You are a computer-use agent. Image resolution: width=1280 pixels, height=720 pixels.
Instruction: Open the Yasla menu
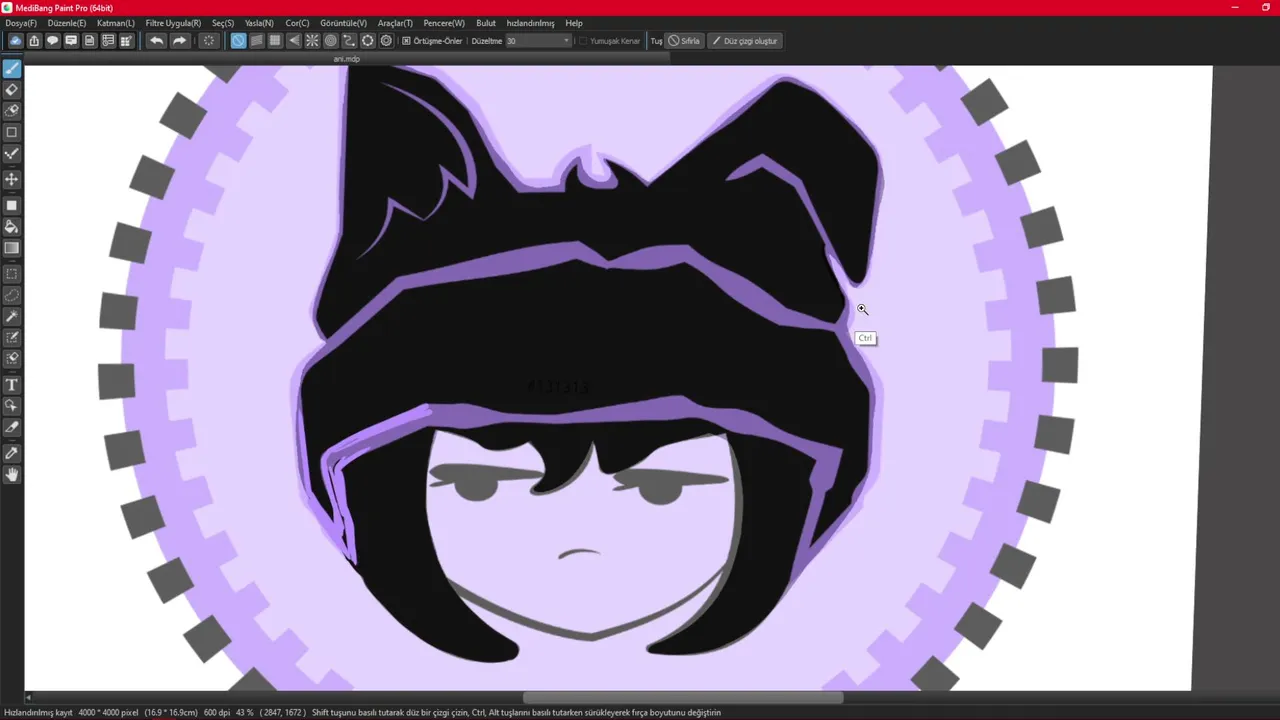tap(259, 23)
